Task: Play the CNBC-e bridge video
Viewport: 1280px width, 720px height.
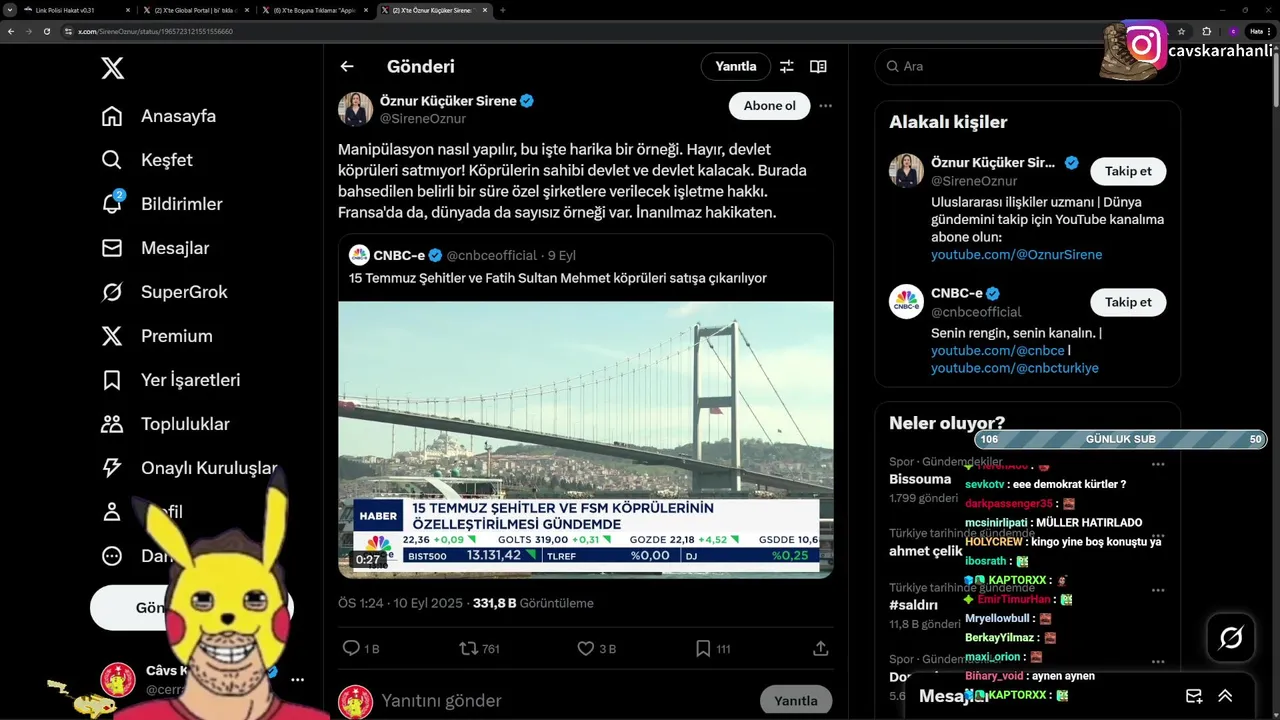Action: (585, 438)
